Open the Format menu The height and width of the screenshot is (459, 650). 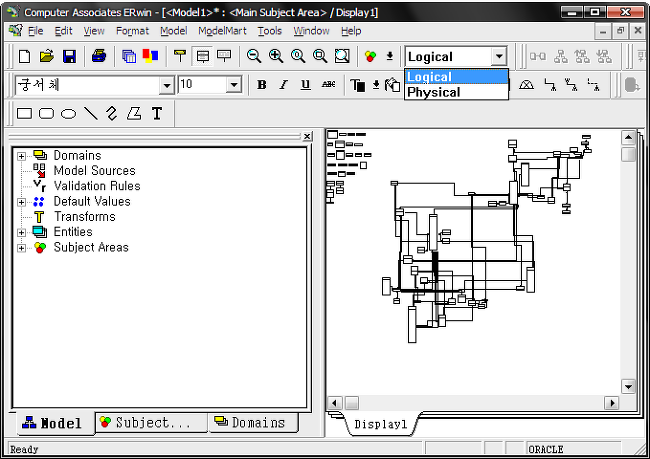pyautogui.click(x=132, y=31)
